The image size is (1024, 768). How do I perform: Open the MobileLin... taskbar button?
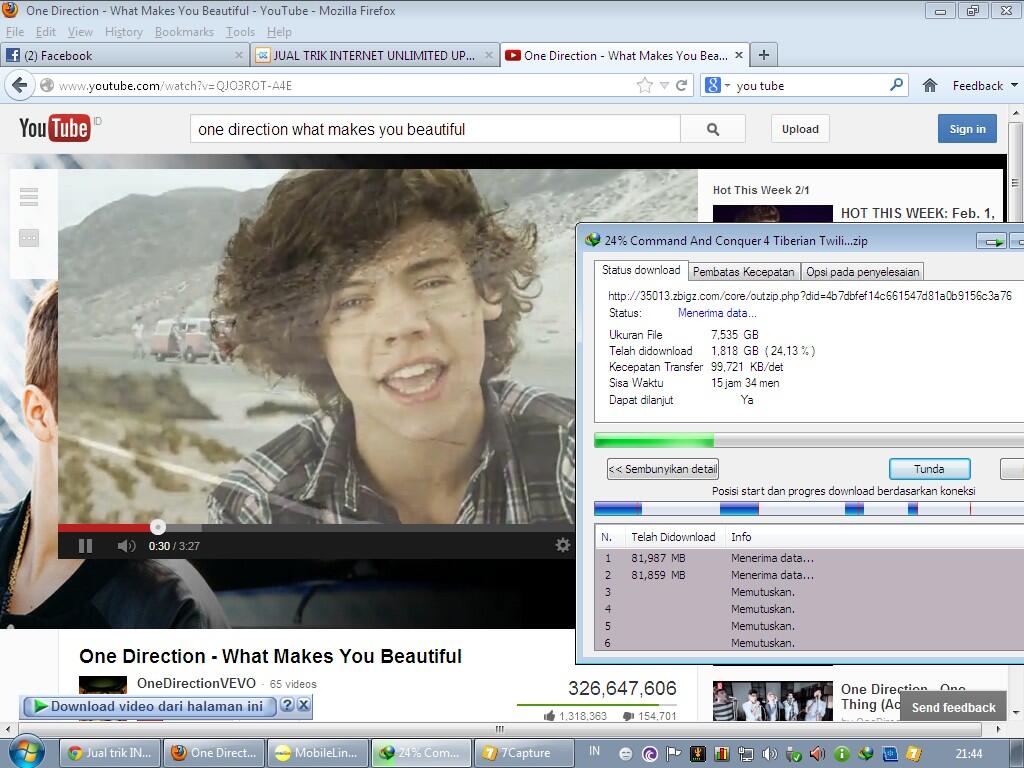coord(317,753)
